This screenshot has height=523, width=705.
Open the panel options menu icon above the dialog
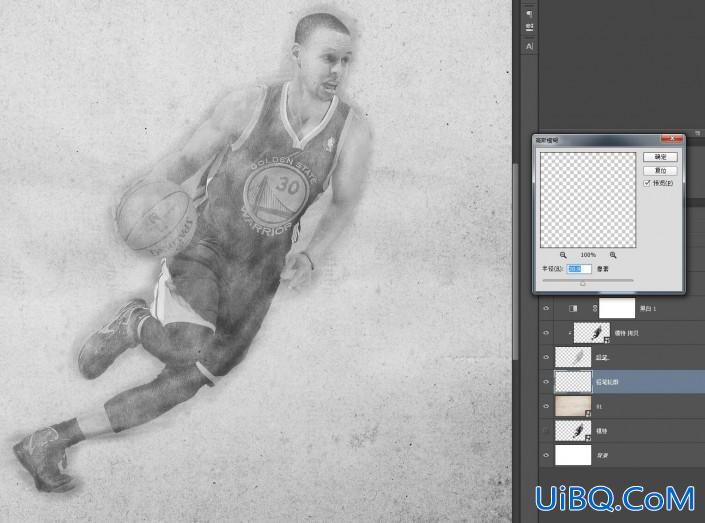click(x=698, y=133)
